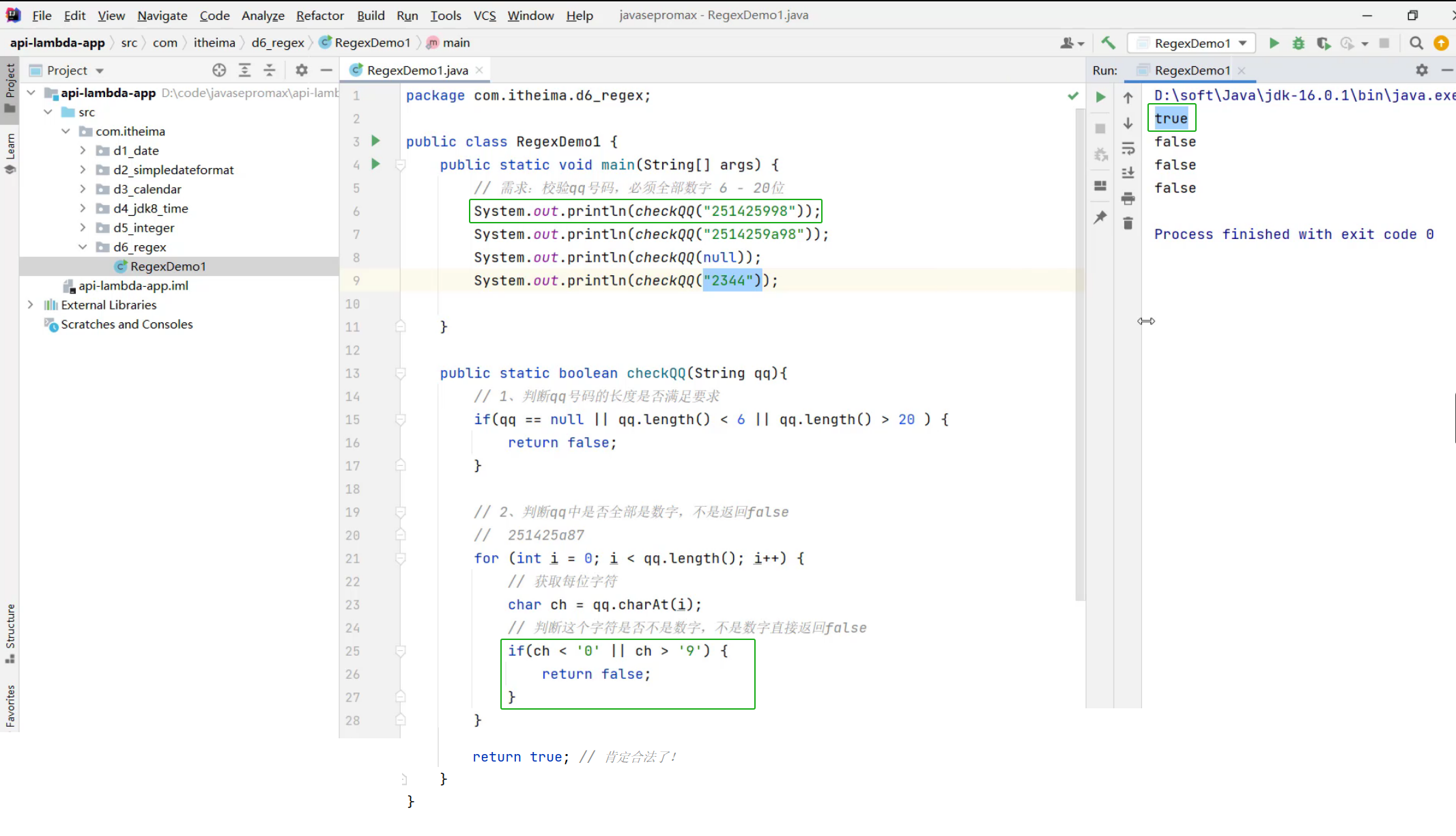Click the Print console output icon
Image resolution: width=1456 pixels, height=836 pixels.
[x=1128, y=199]
